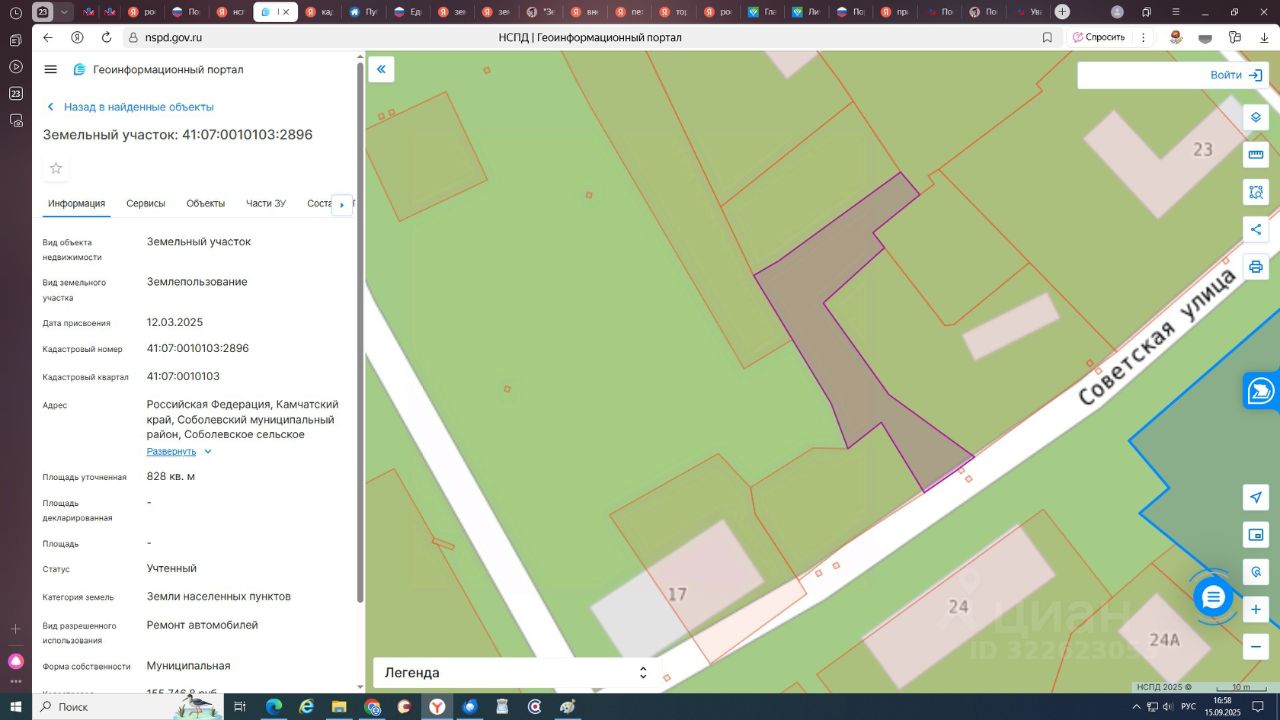Open the browser profile avatar
Viewport: 1280px width, 720px height.
click(x=1117, y=12)
